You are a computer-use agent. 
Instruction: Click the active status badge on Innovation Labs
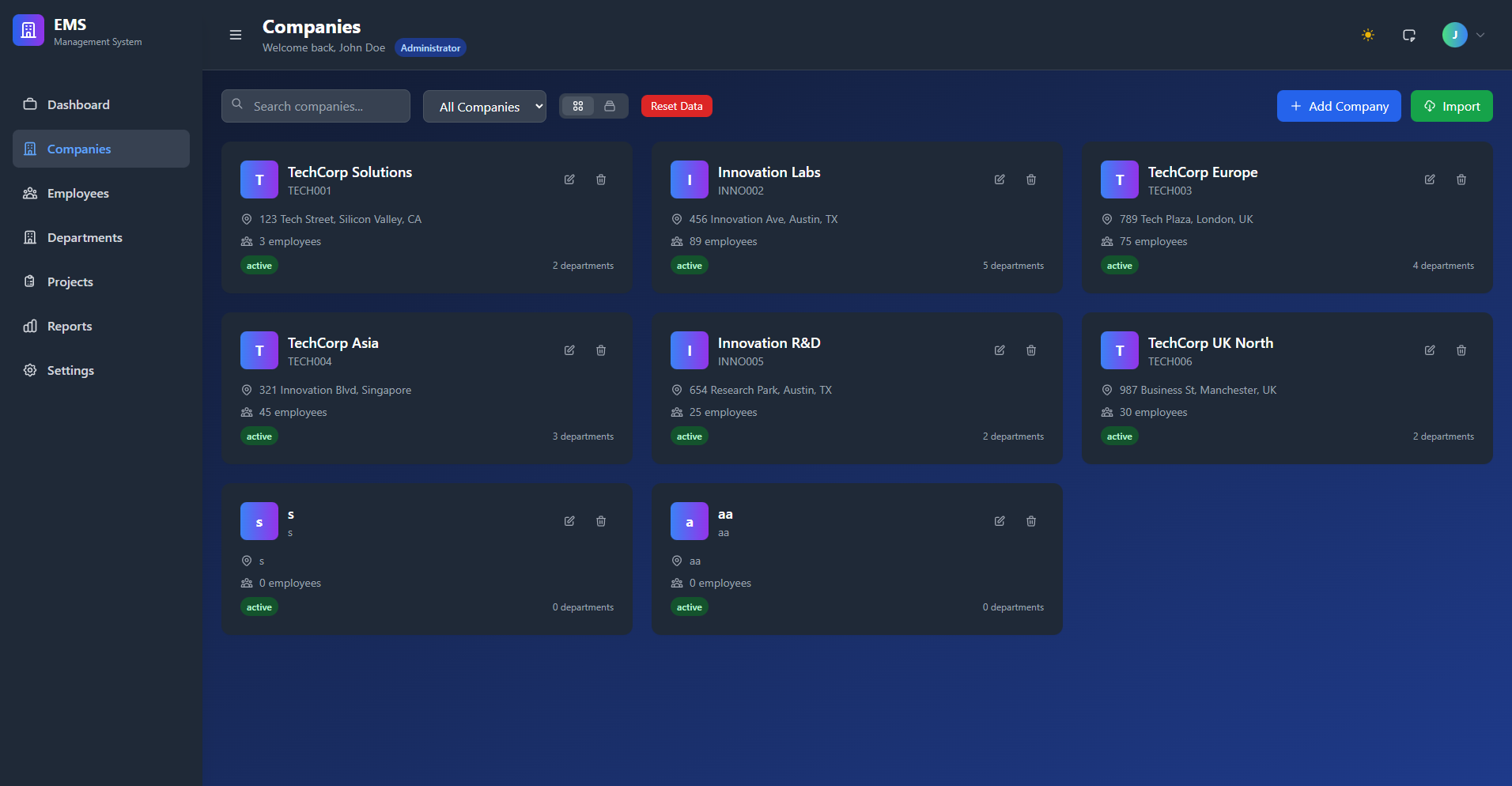click(x=689, y=265)
